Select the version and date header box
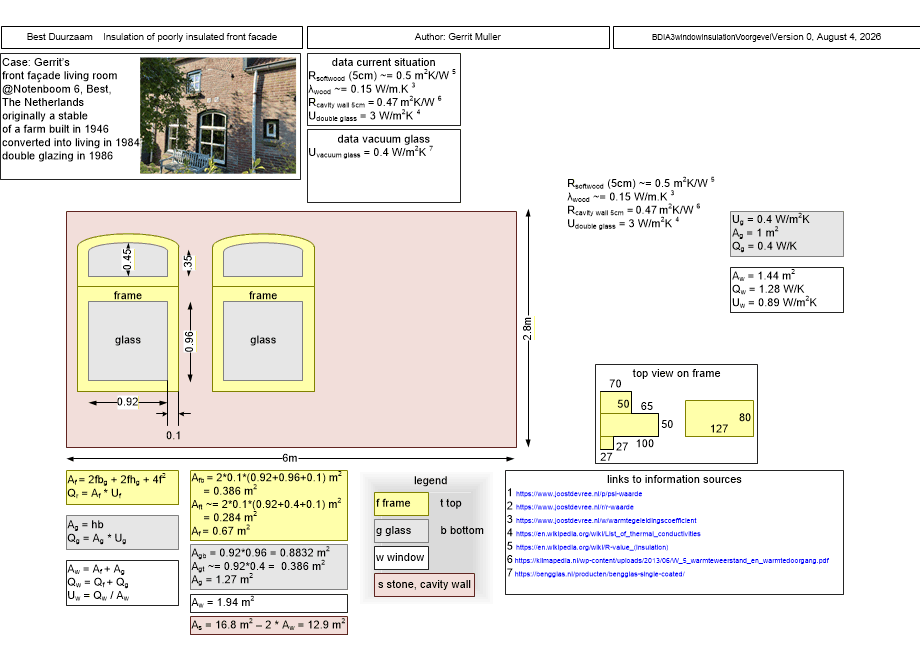Image resolution: width=920 pixels, height=660 pixels. [766, 37]
